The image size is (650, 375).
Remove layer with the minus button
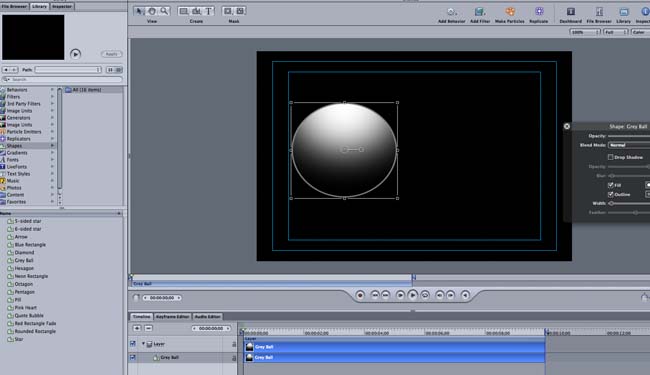click(148, 328)
